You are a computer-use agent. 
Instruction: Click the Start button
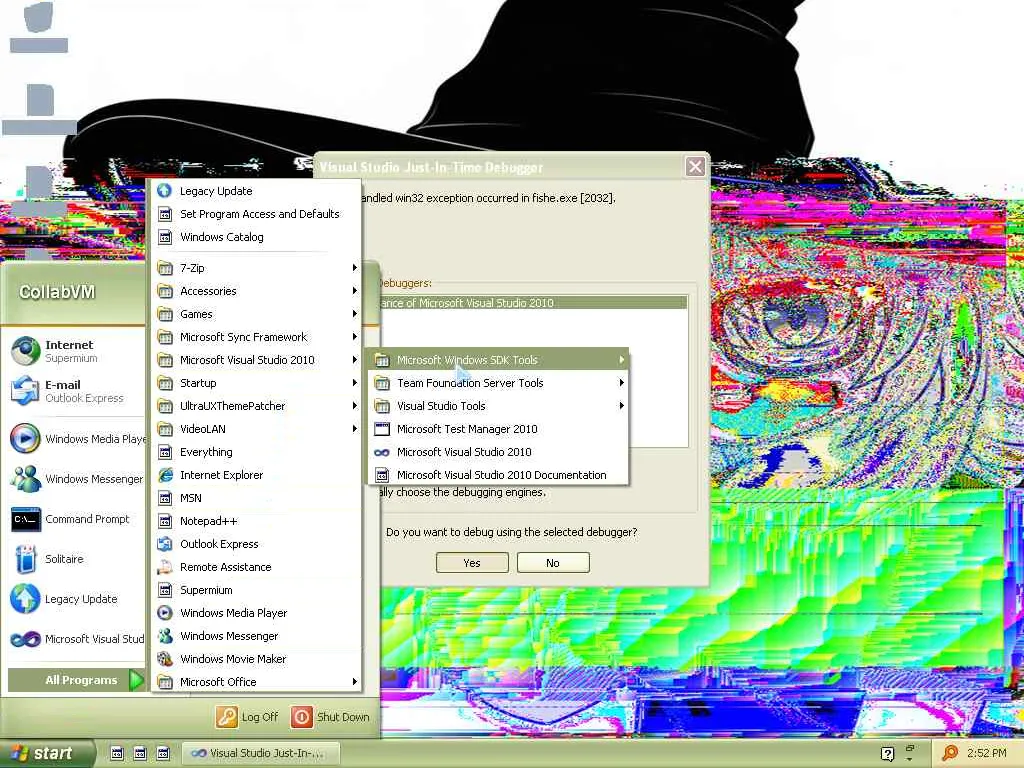(x=46, y=754)
